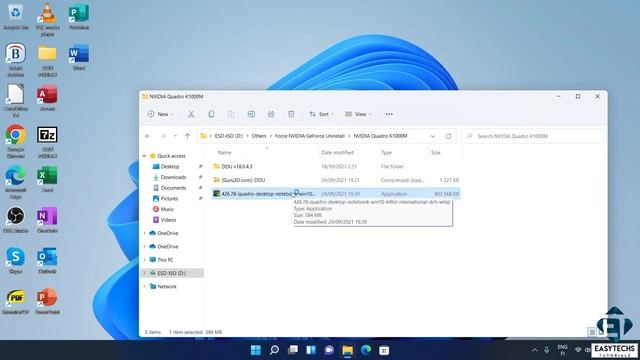
Task: Expand the ESD-ISO (D:) tree node
Action: click(x=144, y=273)
